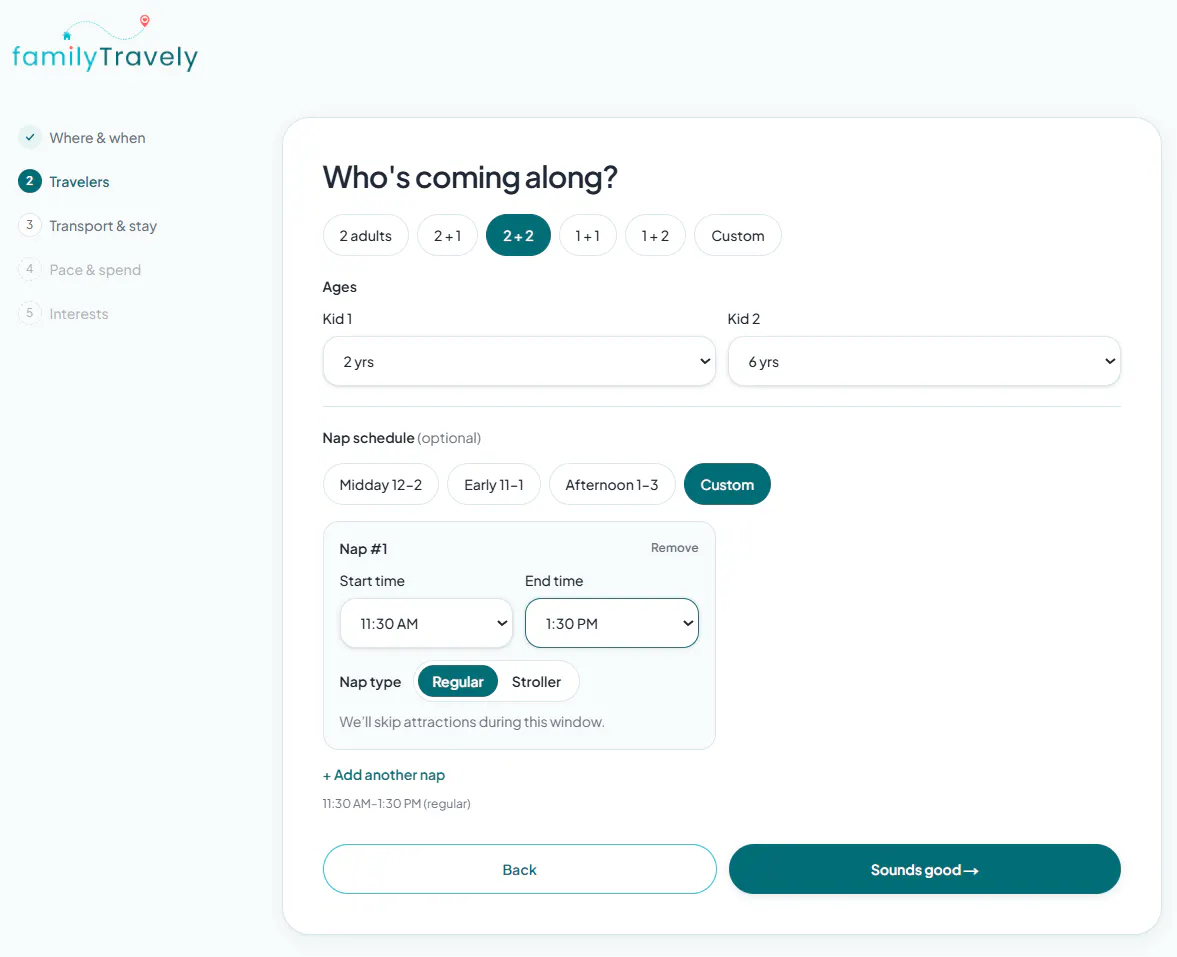This screenshot has width=1177, height=957.
Task: Pick the Midday 12–2 nap schedule
Action: pos(381,485)
